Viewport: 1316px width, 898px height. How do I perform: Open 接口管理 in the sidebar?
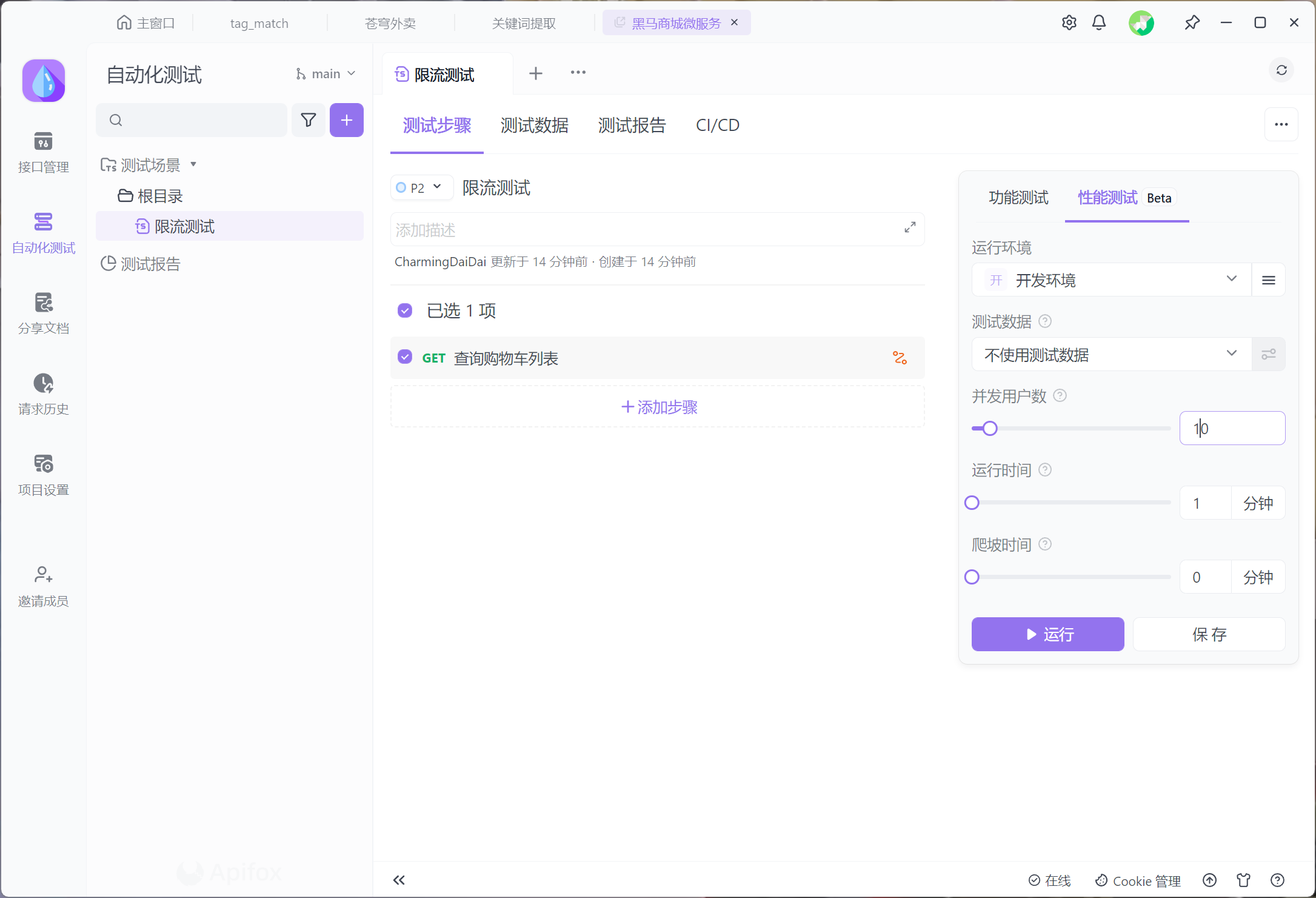tap(43, 152)
